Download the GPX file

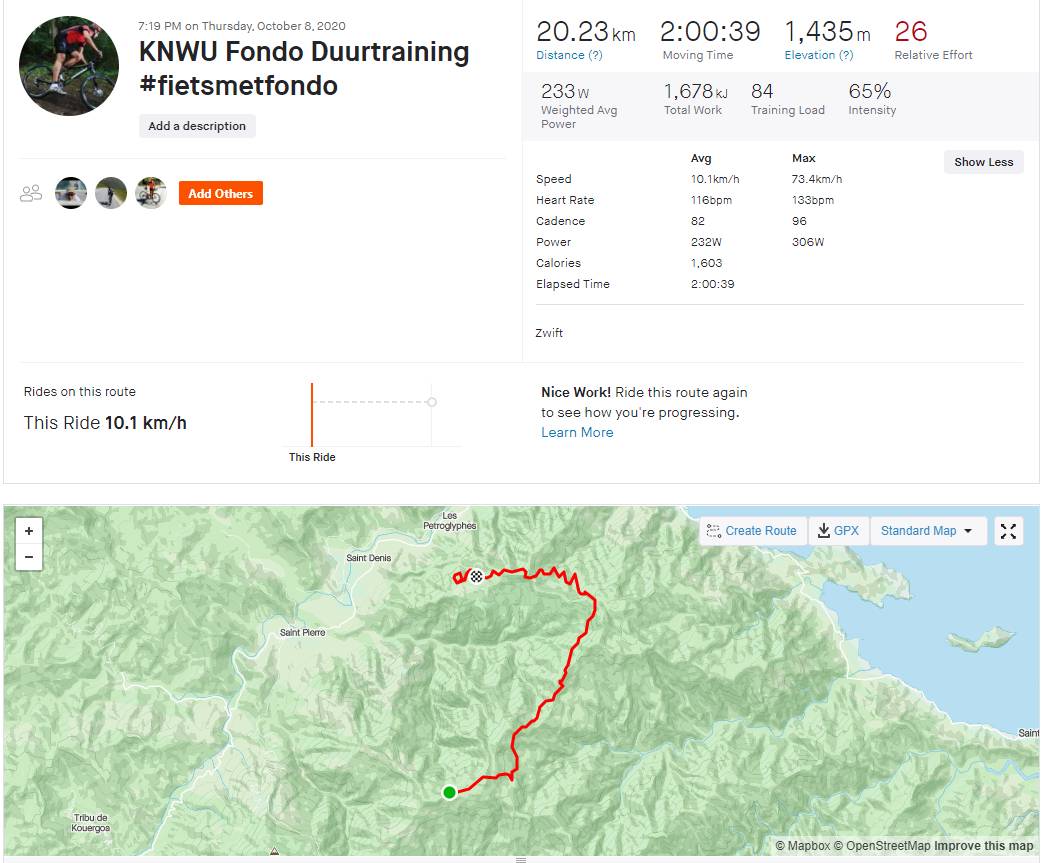tap(838, 531)
